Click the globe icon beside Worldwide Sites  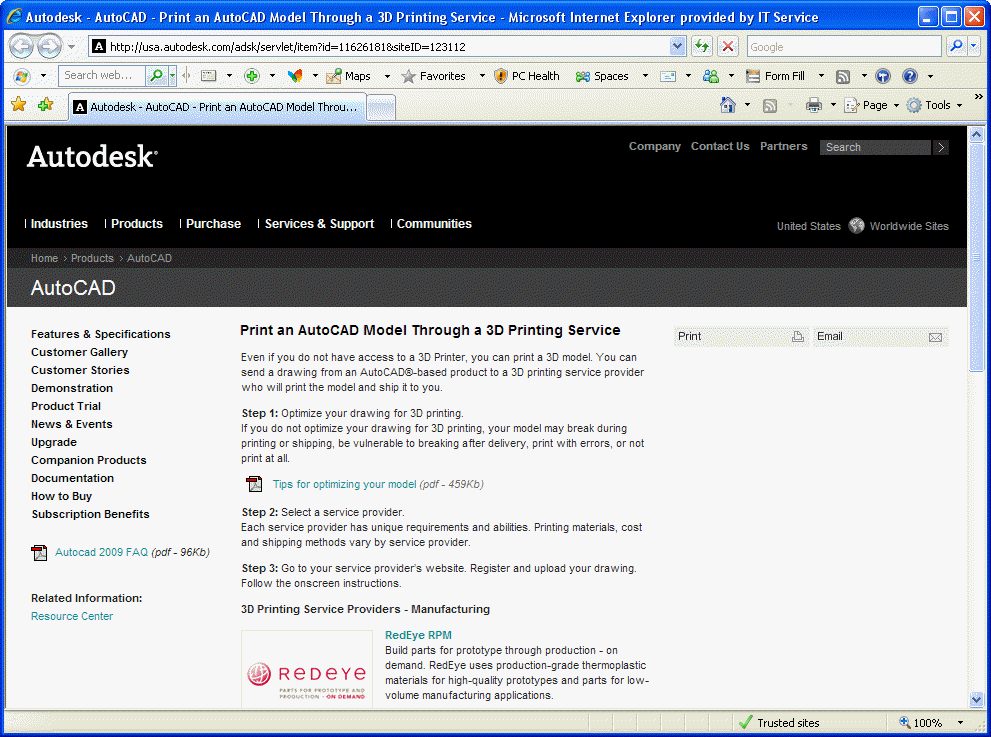[x=856, y=226]
